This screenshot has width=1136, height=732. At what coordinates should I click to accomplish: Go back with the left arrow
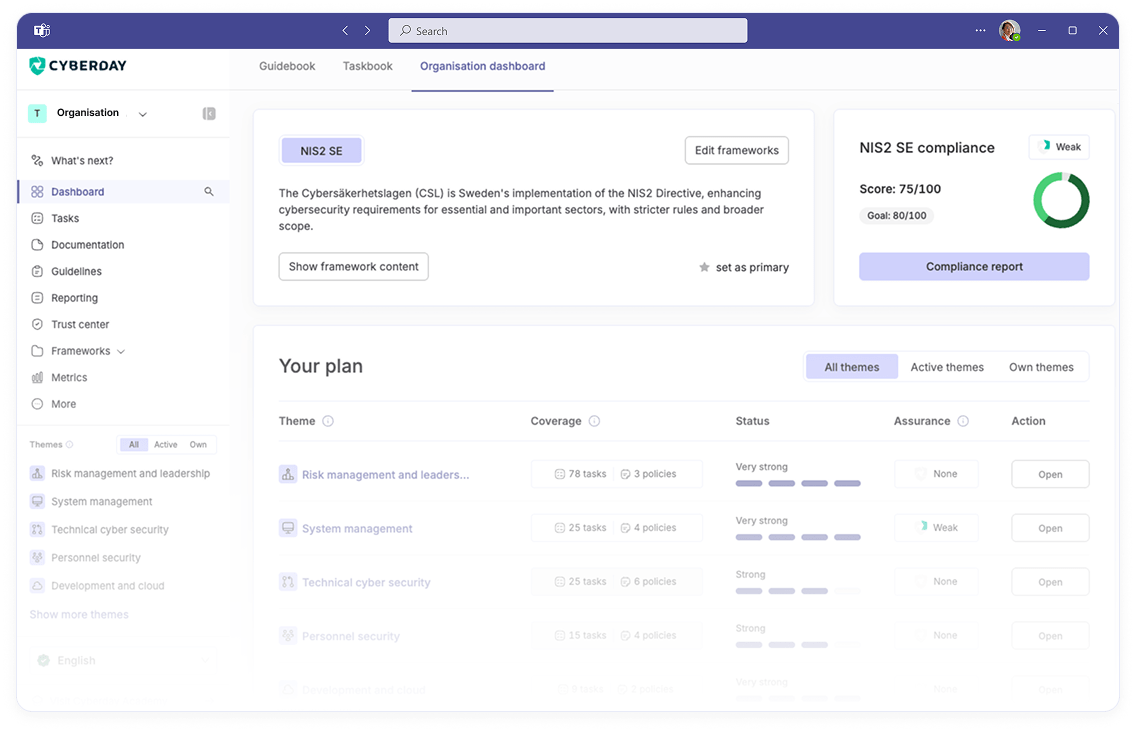[x=345, y=30]
